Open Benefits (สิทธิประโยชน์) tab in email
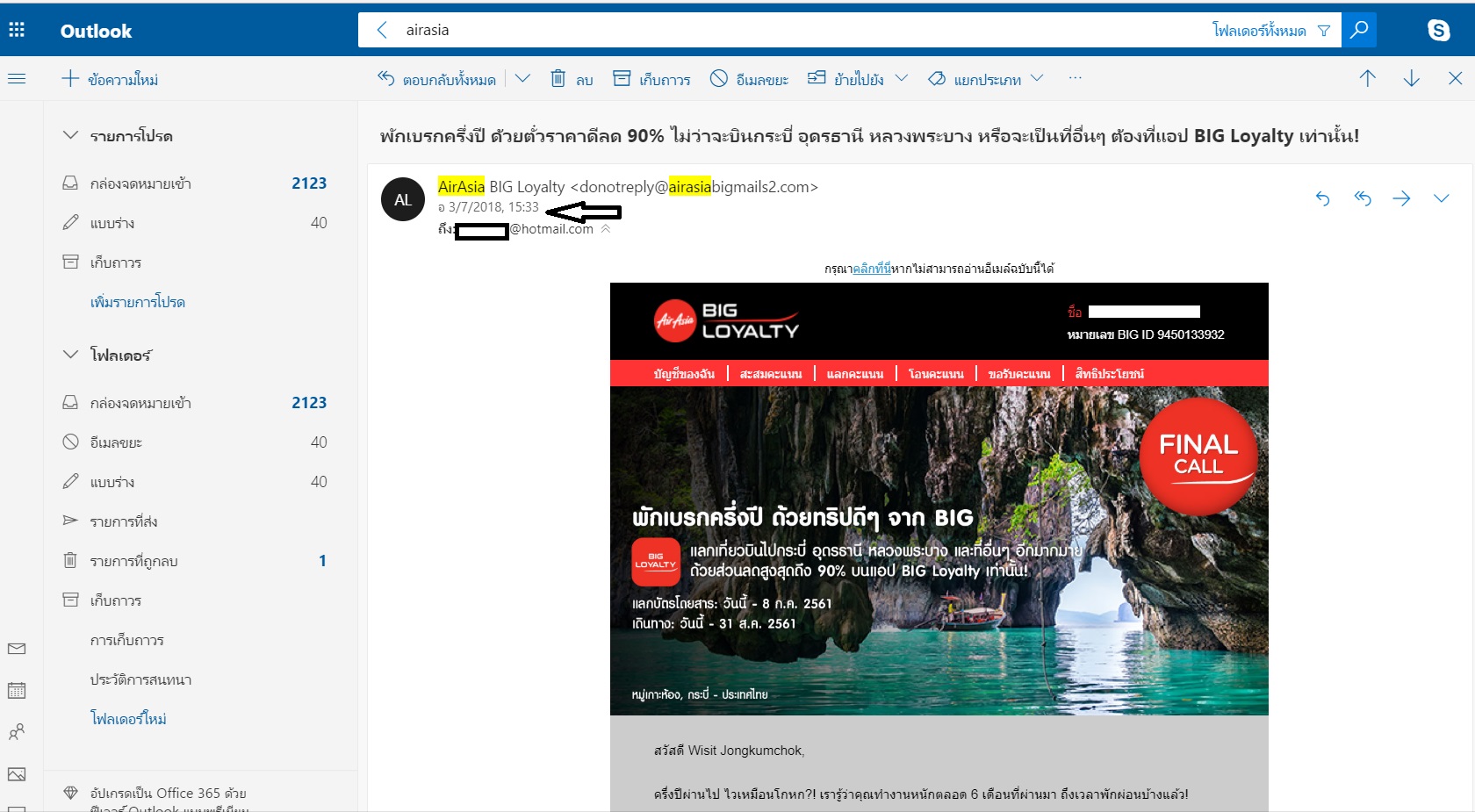Viewport: 1475px width, 812px height. coord(1110,374)
